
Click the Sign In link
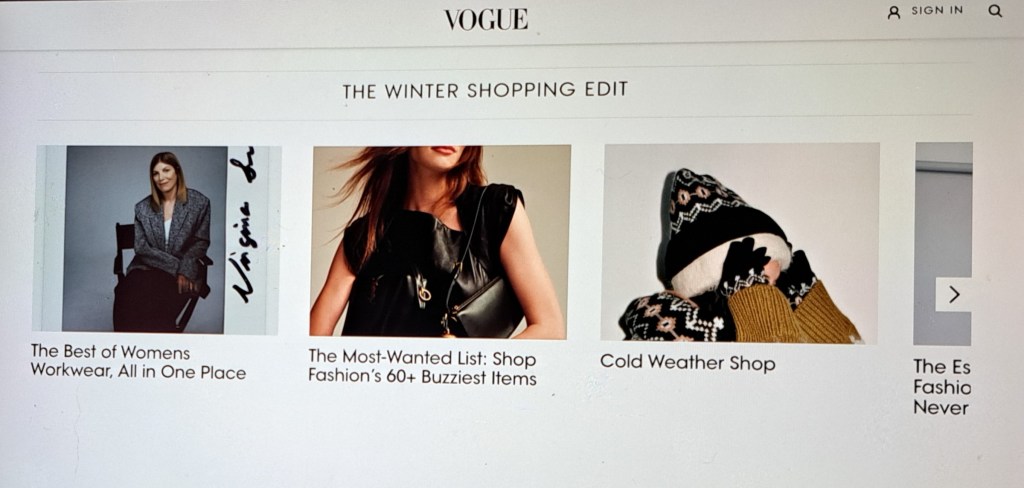(x=936, y=10)
